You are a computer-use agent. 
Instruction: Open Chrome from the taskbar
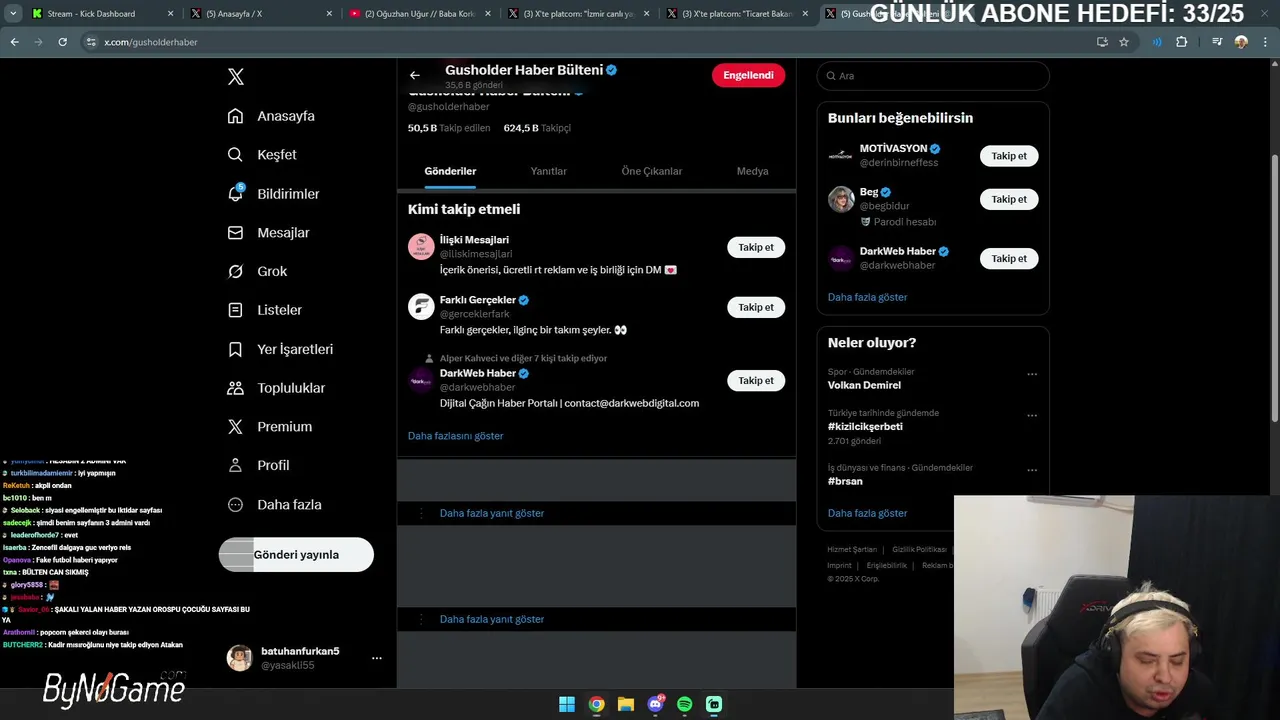pyautogui.click(x=596, y=704)
